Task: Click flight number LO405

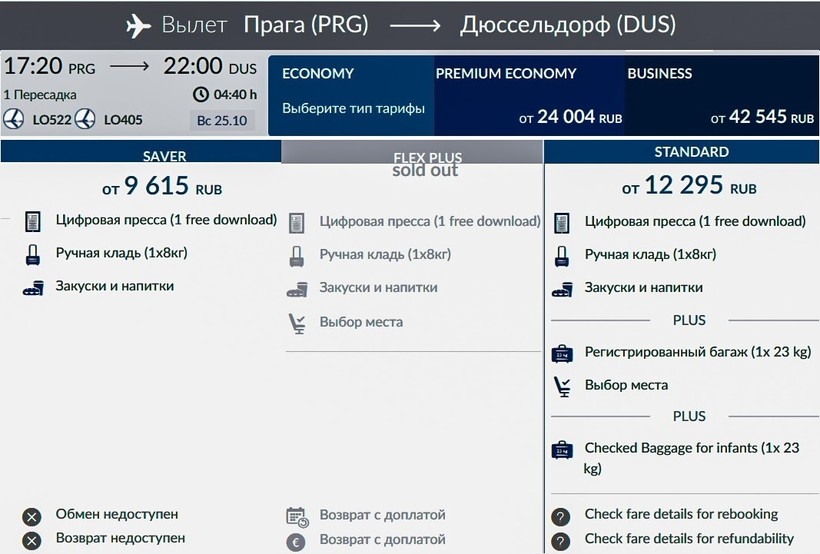Action: pos(123,120)
